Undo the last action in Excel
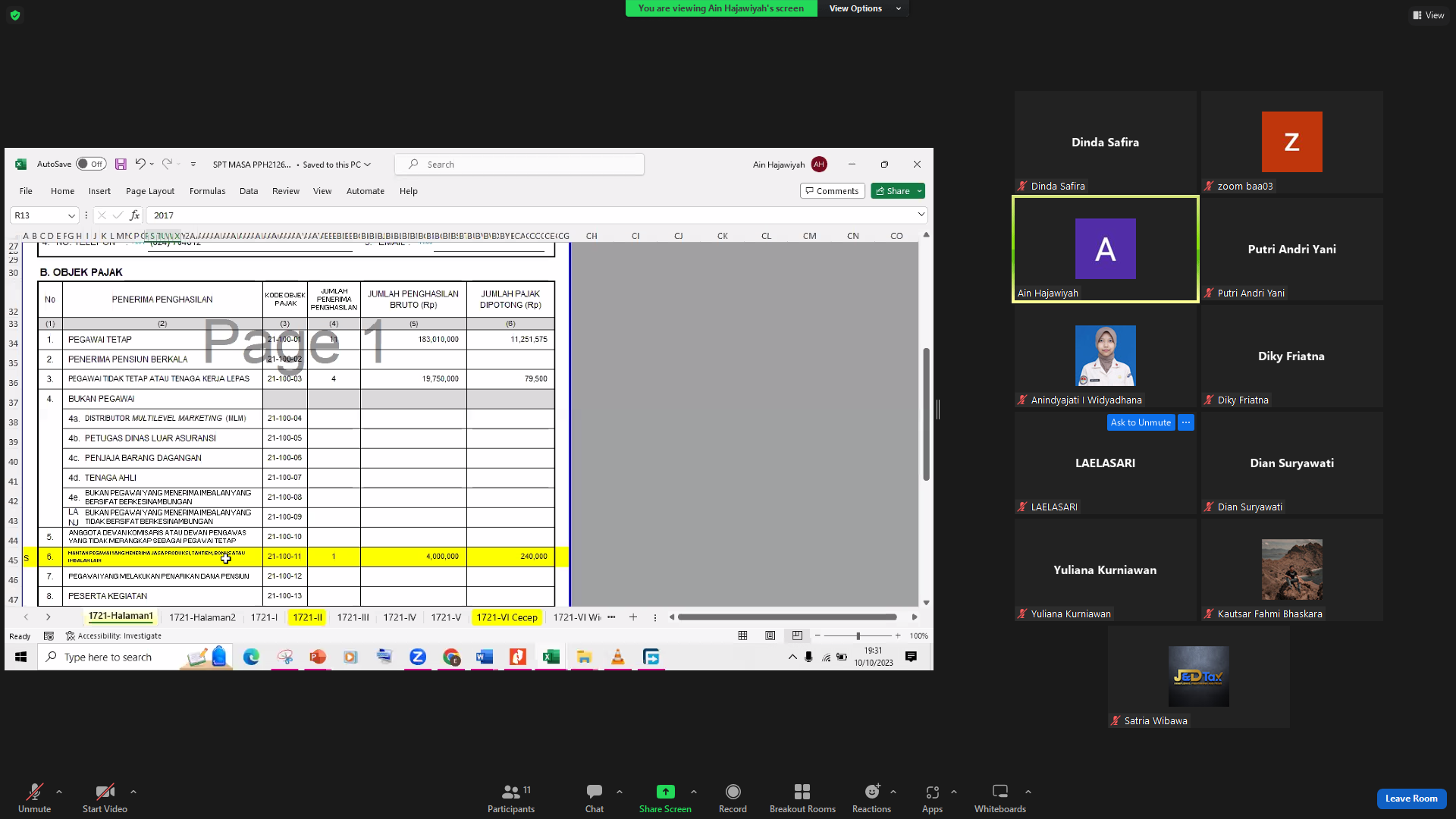Image resolution: width=1456 pixels, height=819 pixels. click(x=140, y=164)
